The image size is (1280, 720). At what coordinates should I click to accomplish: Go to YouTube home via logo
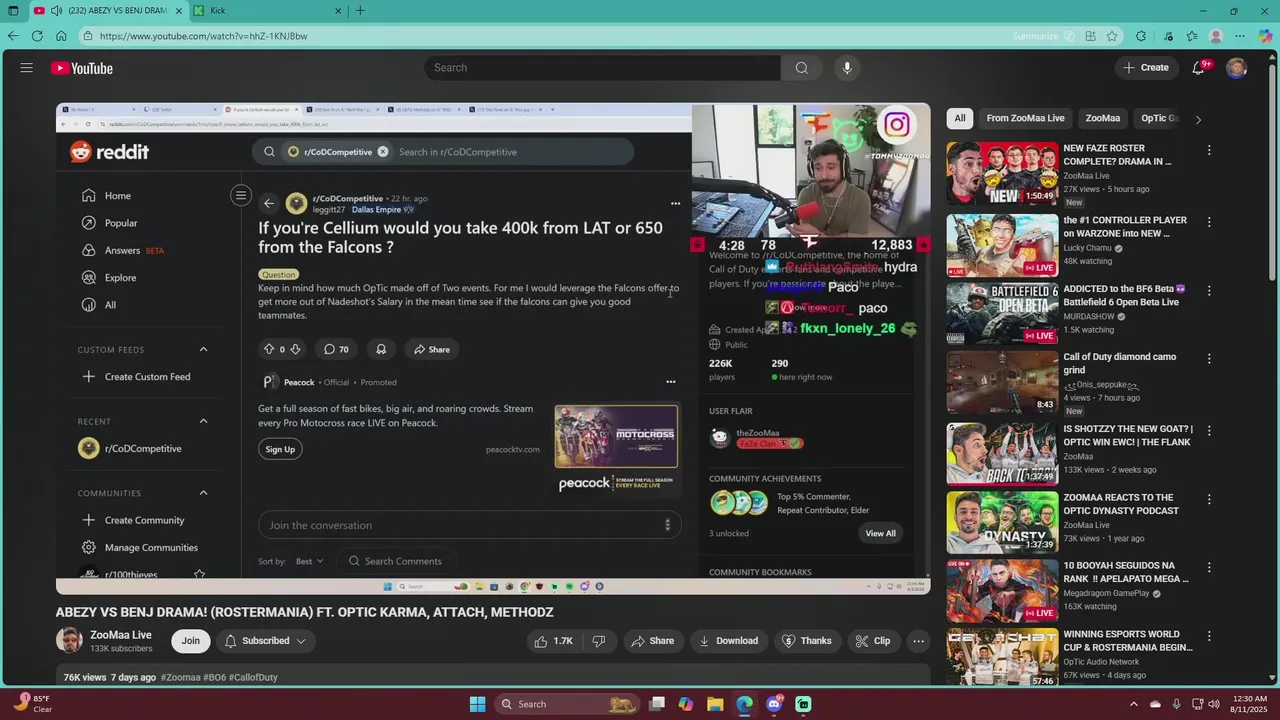(x=82, y=68)
